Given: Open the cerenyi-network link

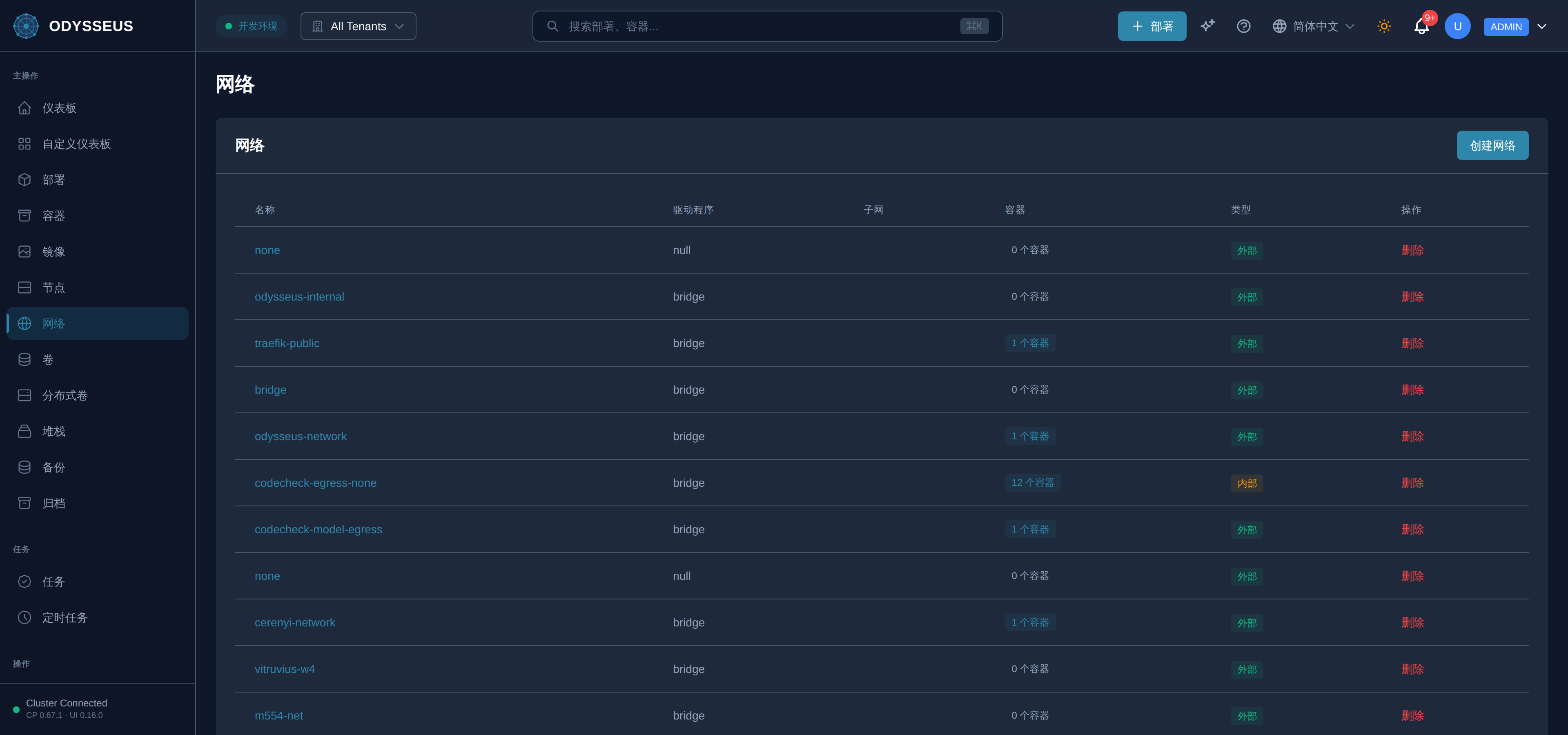Looking at the screenshot, I should [x=294, y=622].
